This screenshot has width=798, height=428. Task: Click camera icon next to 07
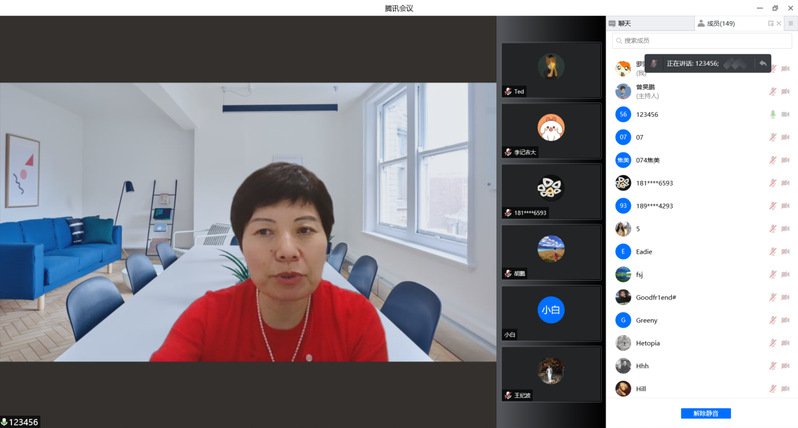click(785, 137)
